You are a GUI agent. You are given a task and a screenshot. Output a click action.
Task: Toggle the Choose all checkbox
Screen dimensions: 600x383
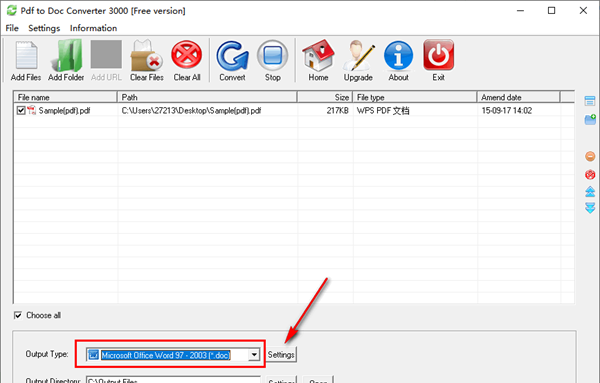point(18,315)
